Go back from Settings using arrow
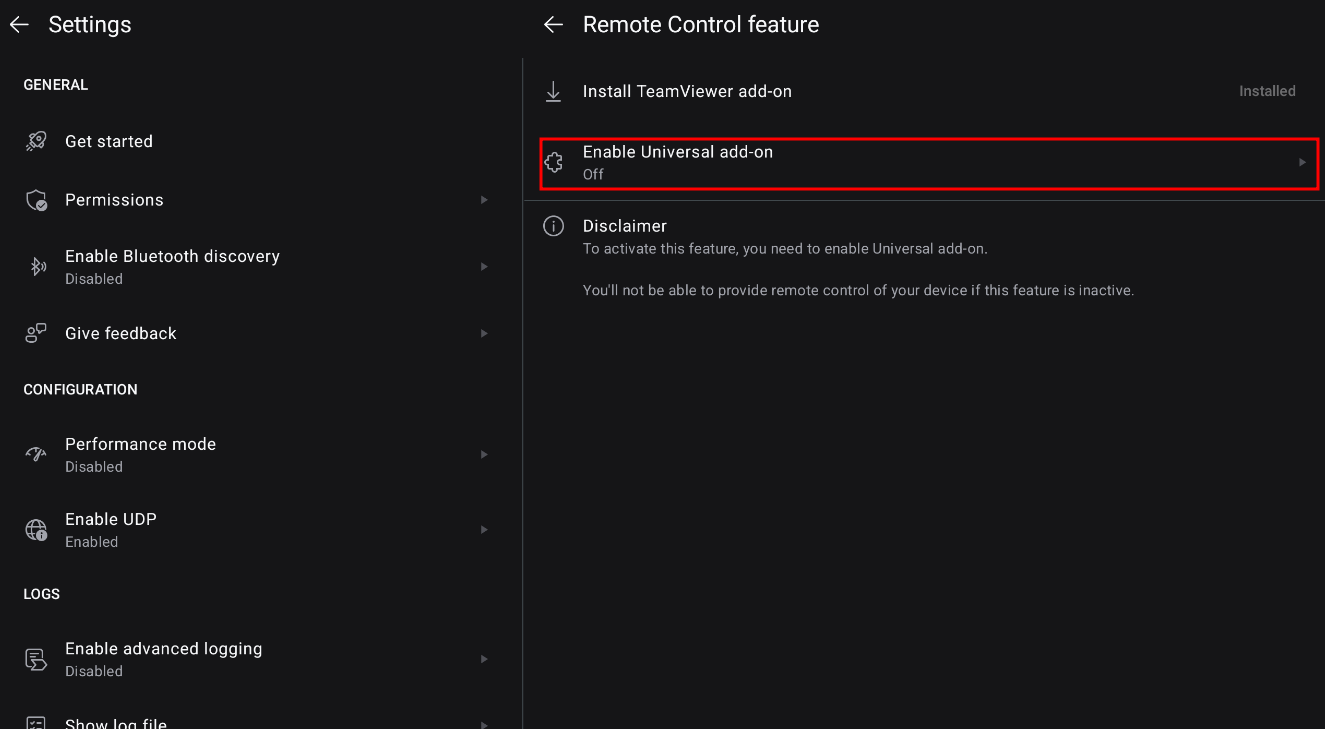Viewport: 1325px width, 729px height. tap(19, 25)
